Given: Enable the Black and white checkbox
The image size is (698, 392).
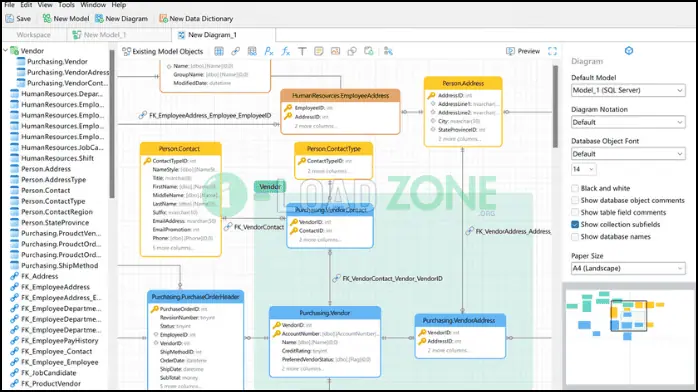Looking at the screenshot, I should [x=575, y=188].
